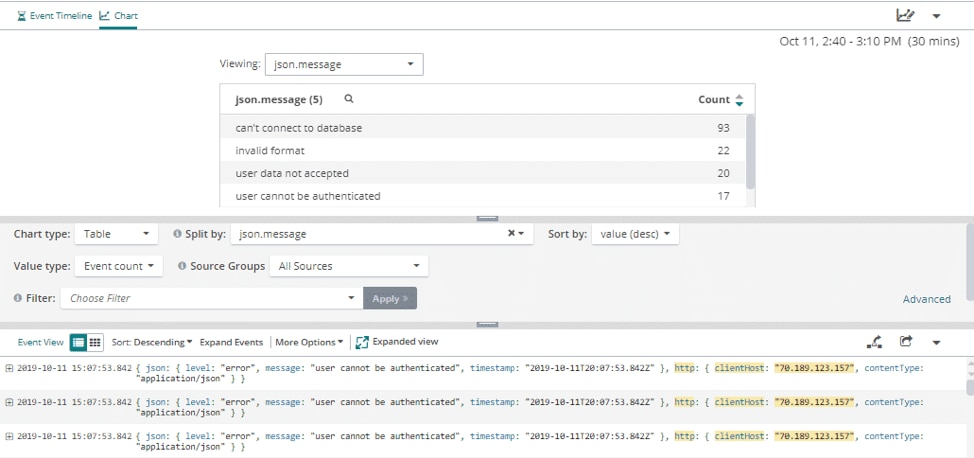The width and height of the screenshot is (974, 458).
Task: Clear the Split by json.message selection
Action: coord(511,234)
